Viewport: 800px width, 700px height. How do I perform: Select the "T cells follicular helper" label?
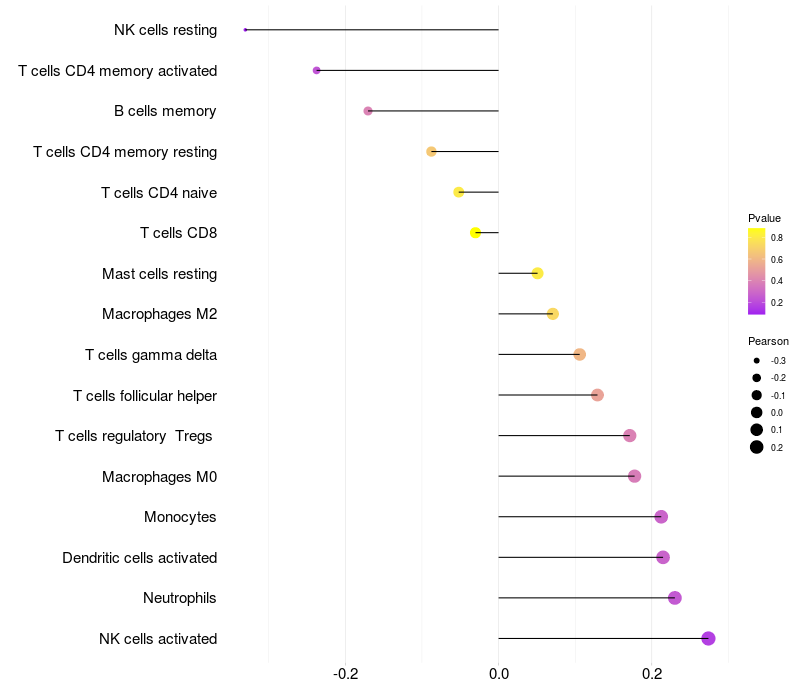145,395
